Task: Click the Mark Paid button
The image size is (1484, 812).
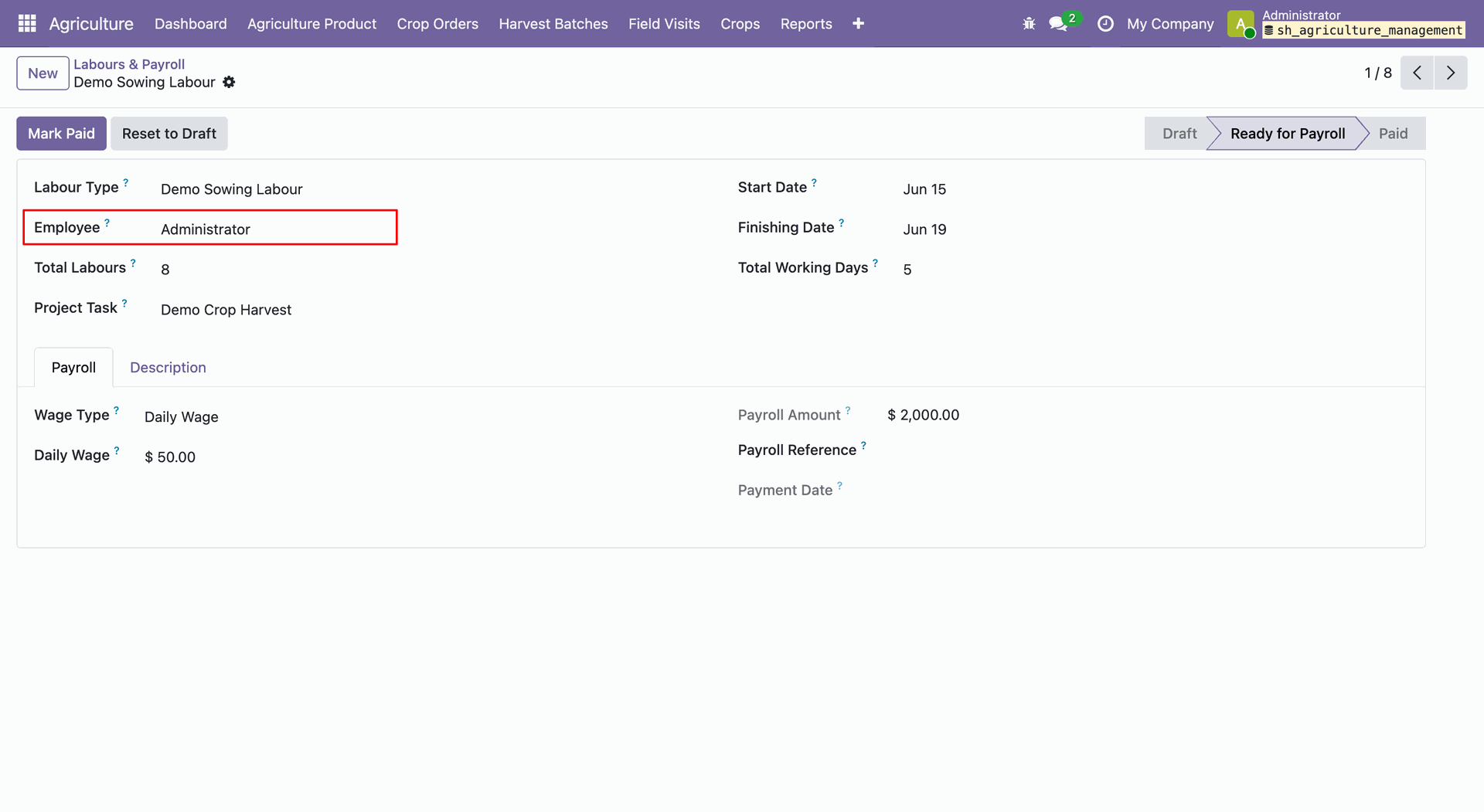Action: coord(61,134)
